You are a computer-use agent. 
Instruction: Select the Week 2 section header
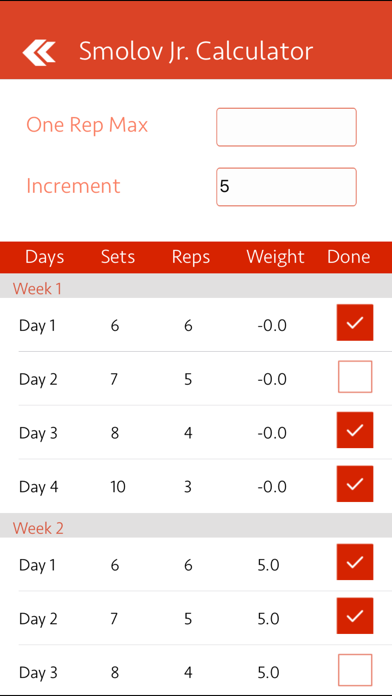(x=196, y=528)
